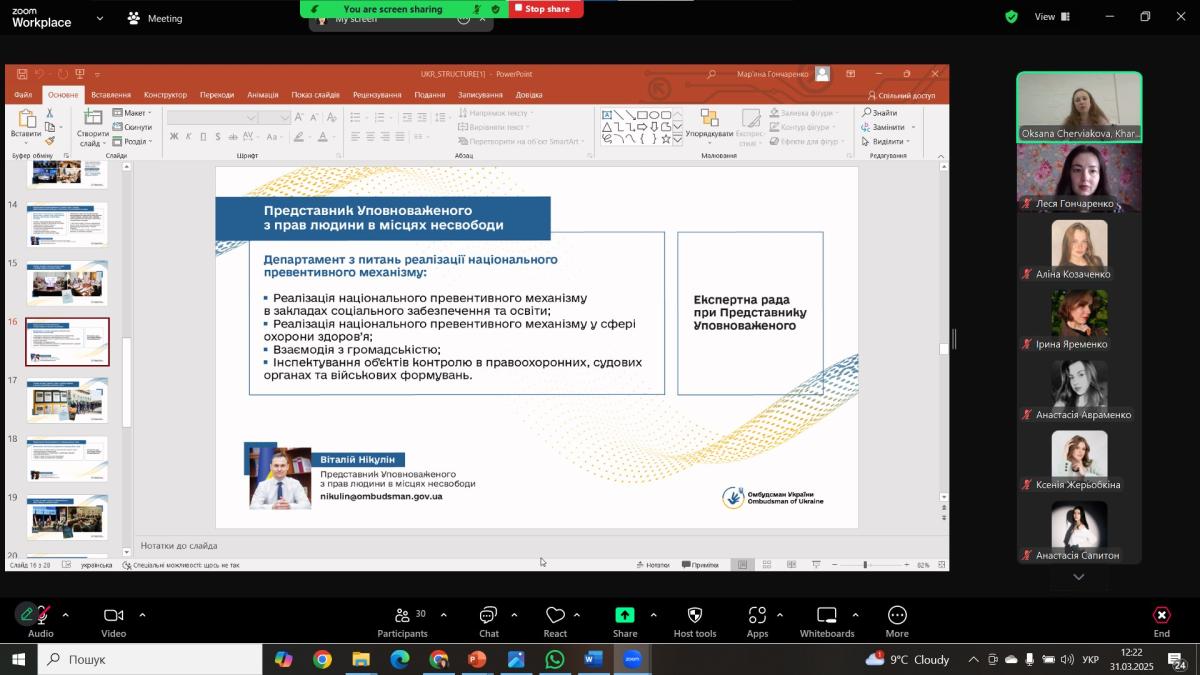Open the Анімація ribbon tab
Viewport: 1200px width, 675px height.
(262, 95)
